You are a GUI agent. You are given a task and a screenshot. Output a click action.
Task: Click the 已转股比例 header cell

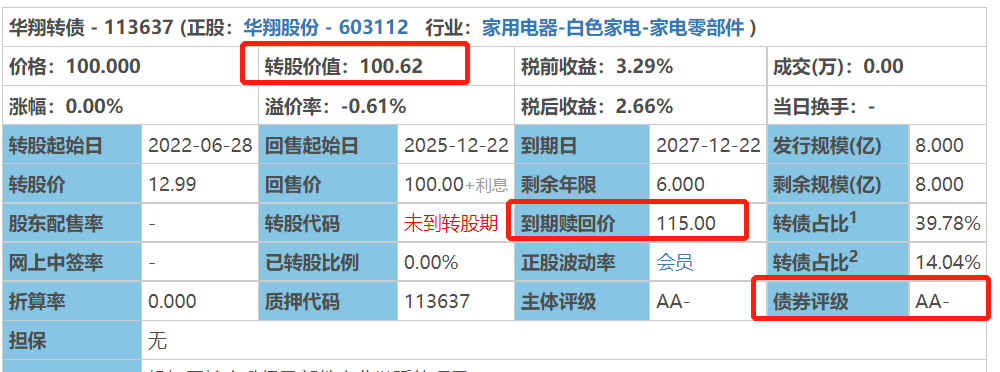tap(328, 262)
